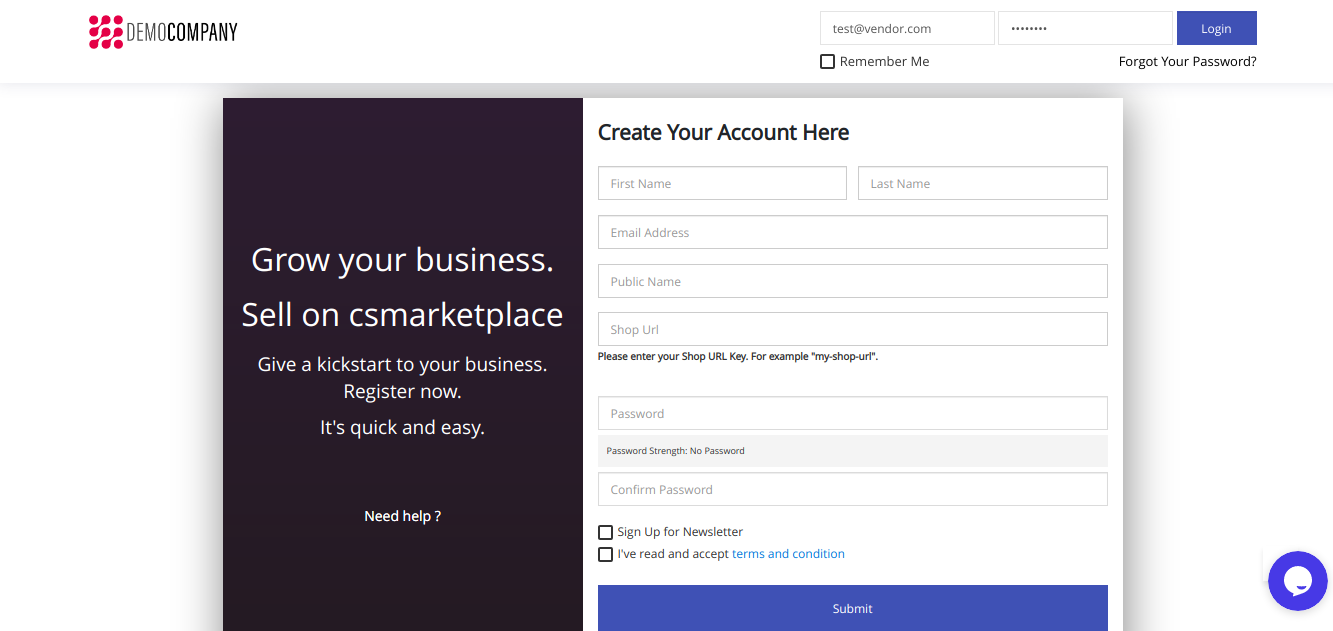Screen dimensions: 1333x631
Task: Click the Confirm Password field
Action: [x=852, y=490]
